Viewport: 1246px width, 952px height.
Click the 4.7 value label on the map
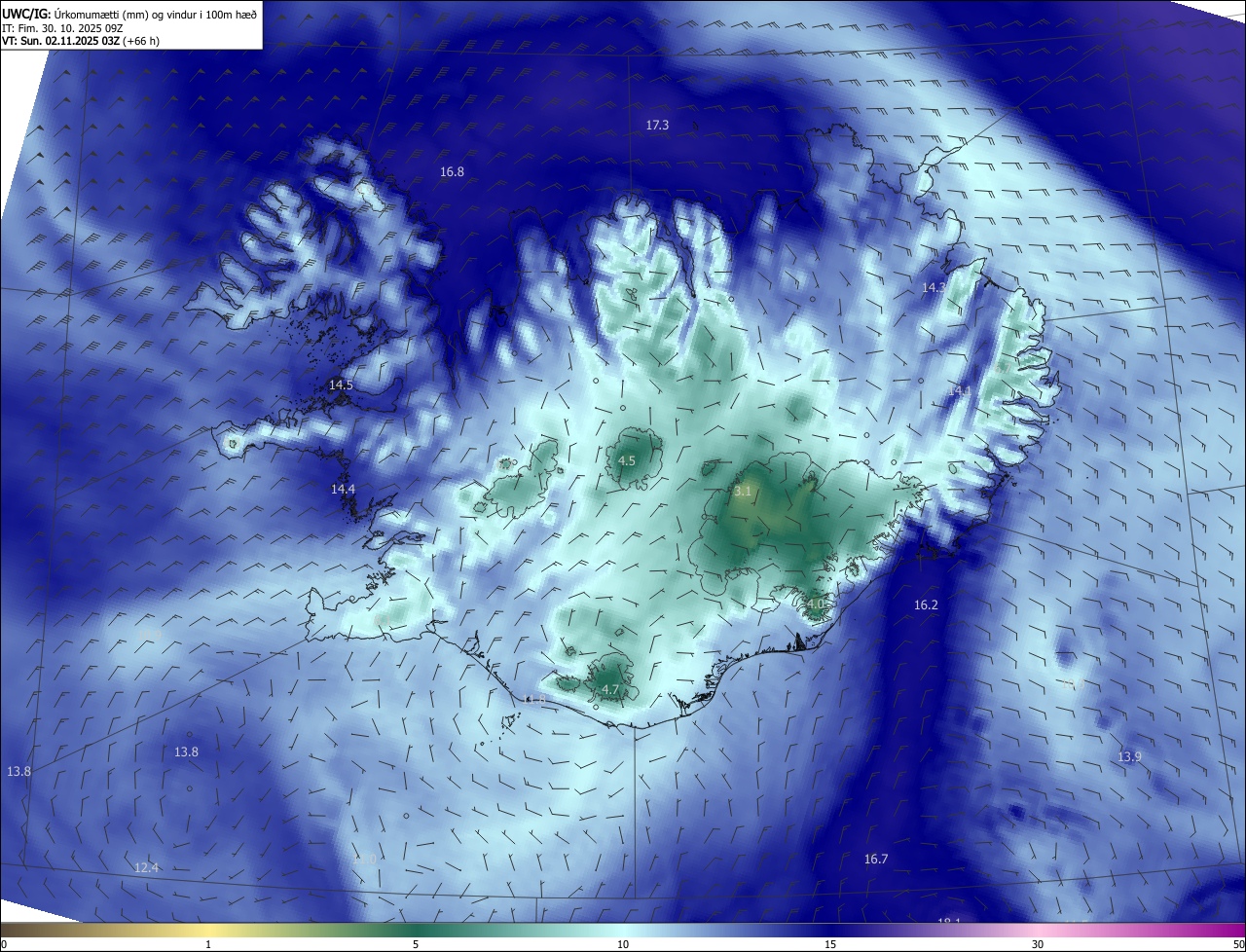pos(610,689)
